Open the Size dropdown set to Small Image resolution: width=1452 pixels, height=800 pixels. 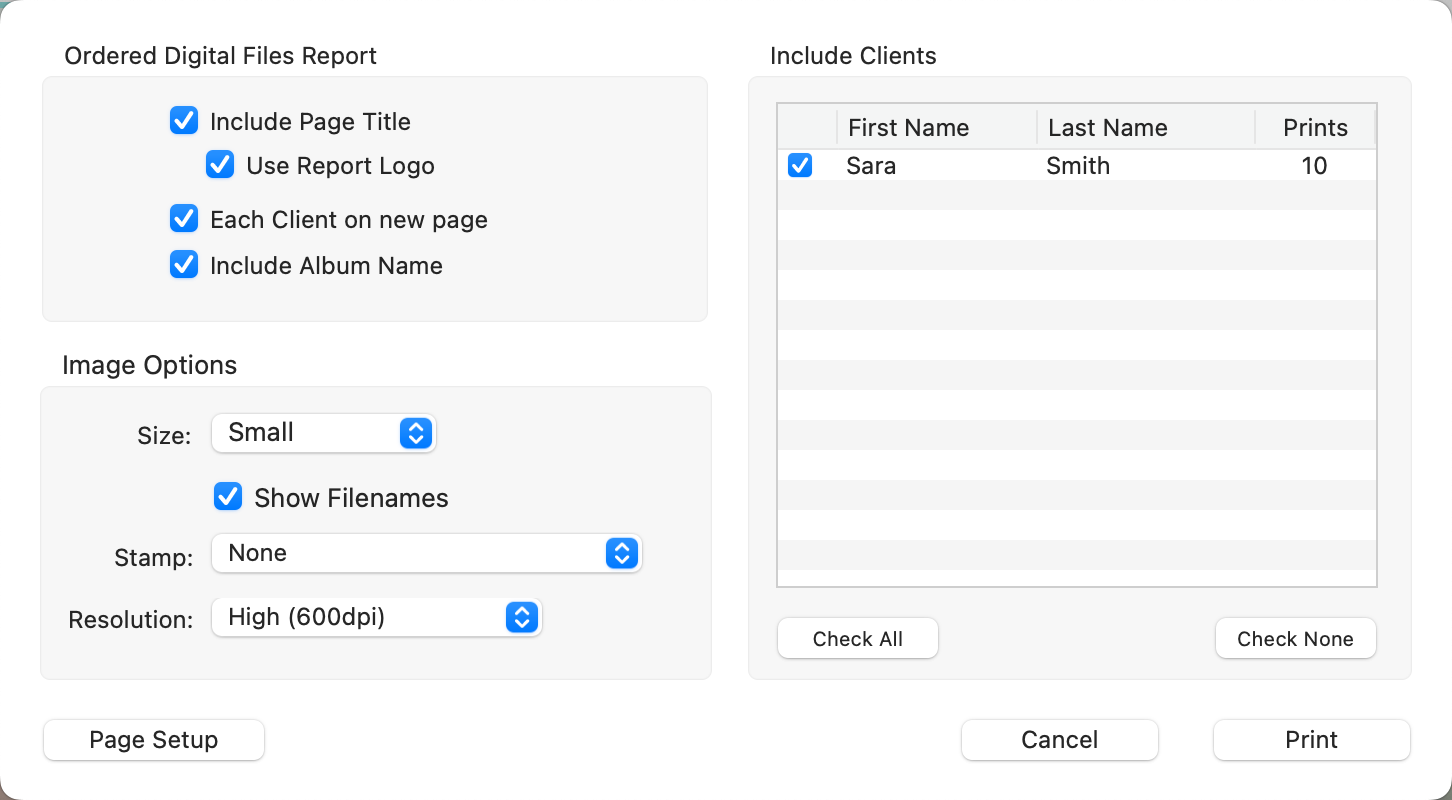(x=324, y=433)
